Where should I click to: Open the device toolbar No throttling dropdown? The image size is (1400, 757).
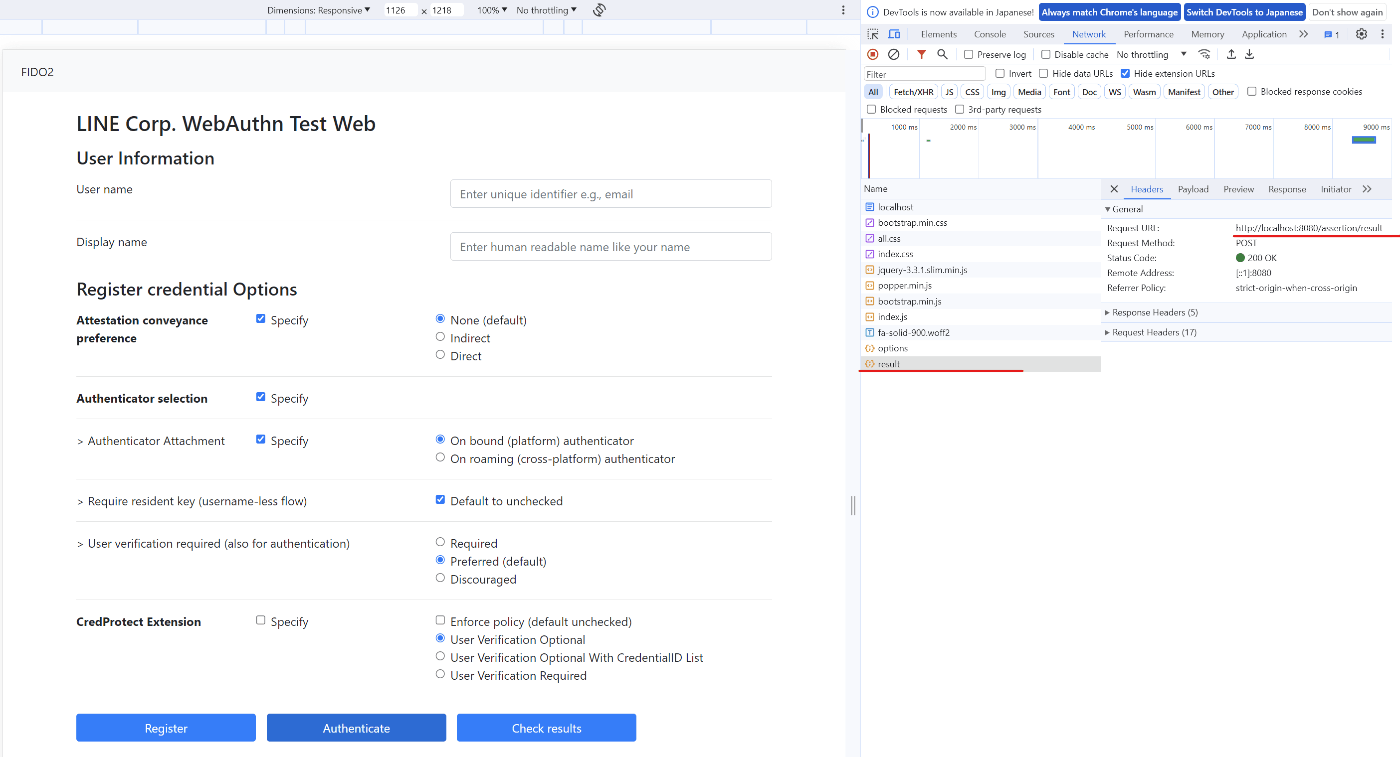(546, 10)
